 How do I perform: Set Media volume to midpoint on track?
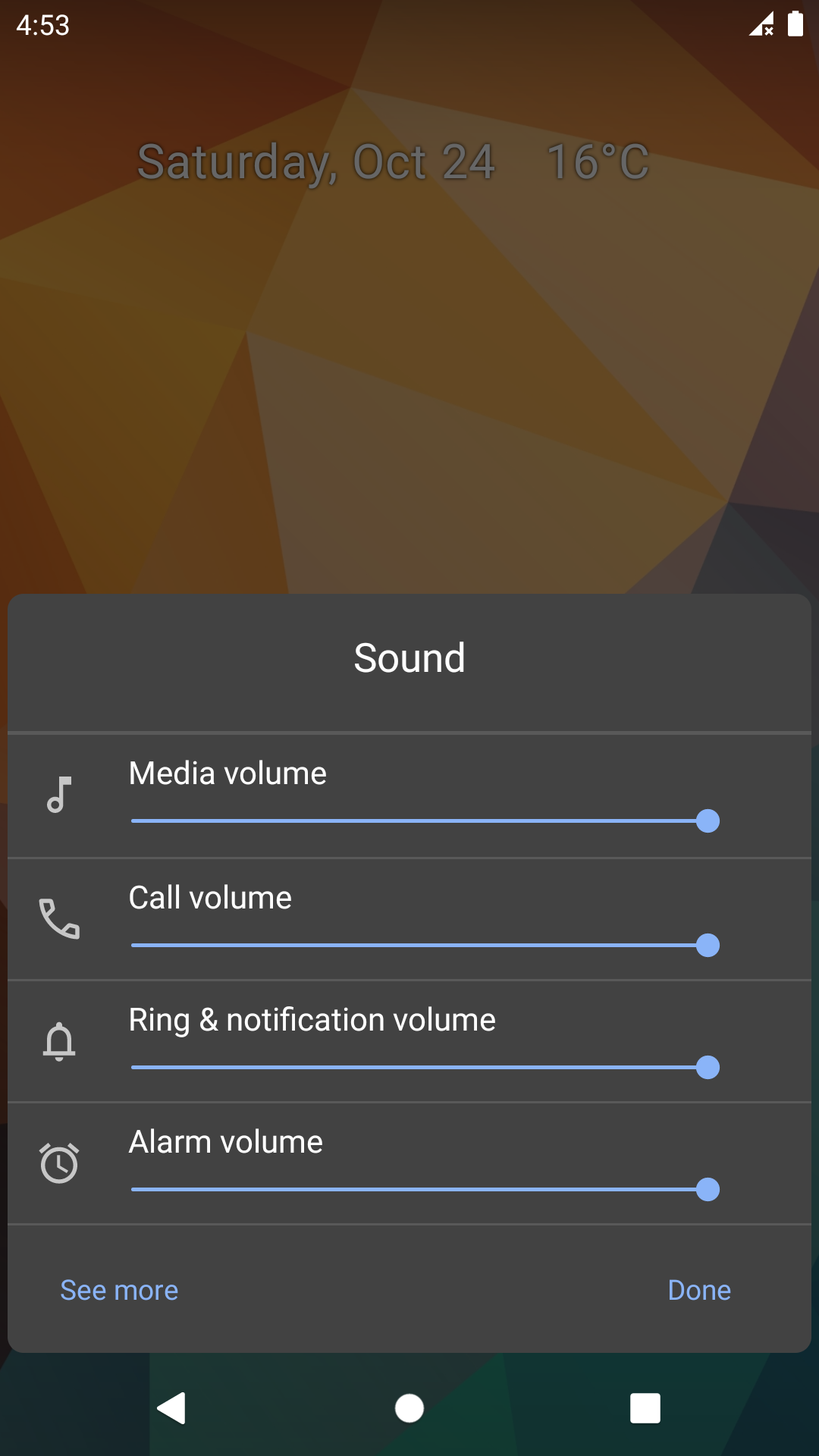click(419, 821)
